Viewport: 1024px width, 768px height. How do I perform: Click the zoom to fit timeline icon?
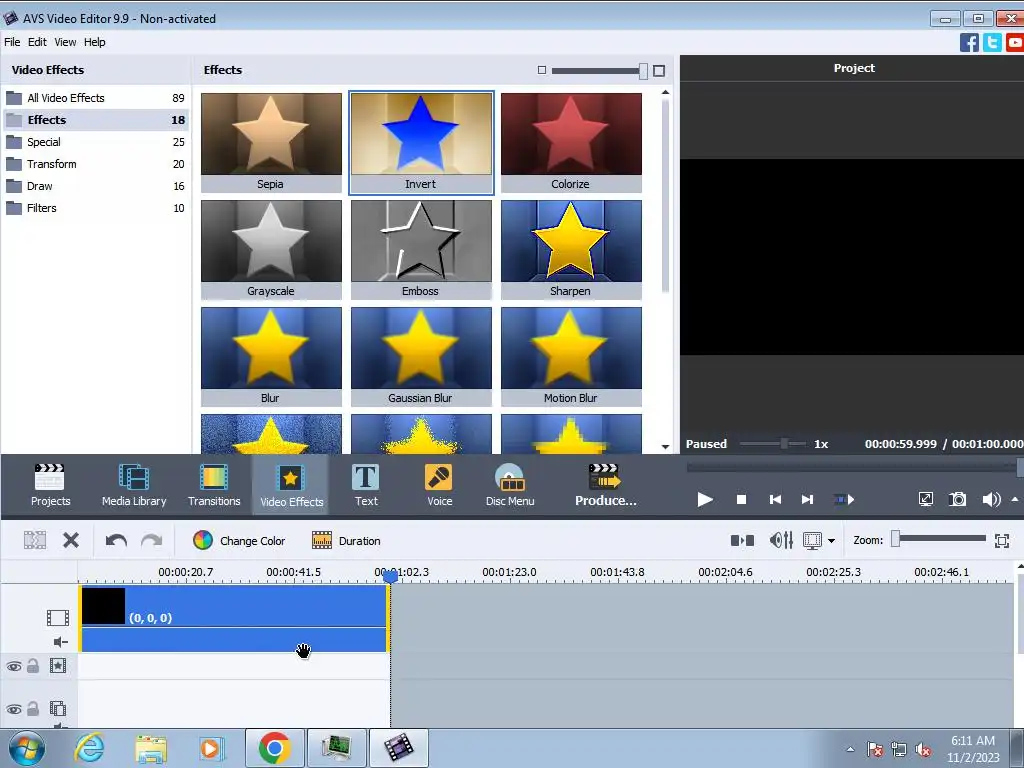tap(1002, 540)
